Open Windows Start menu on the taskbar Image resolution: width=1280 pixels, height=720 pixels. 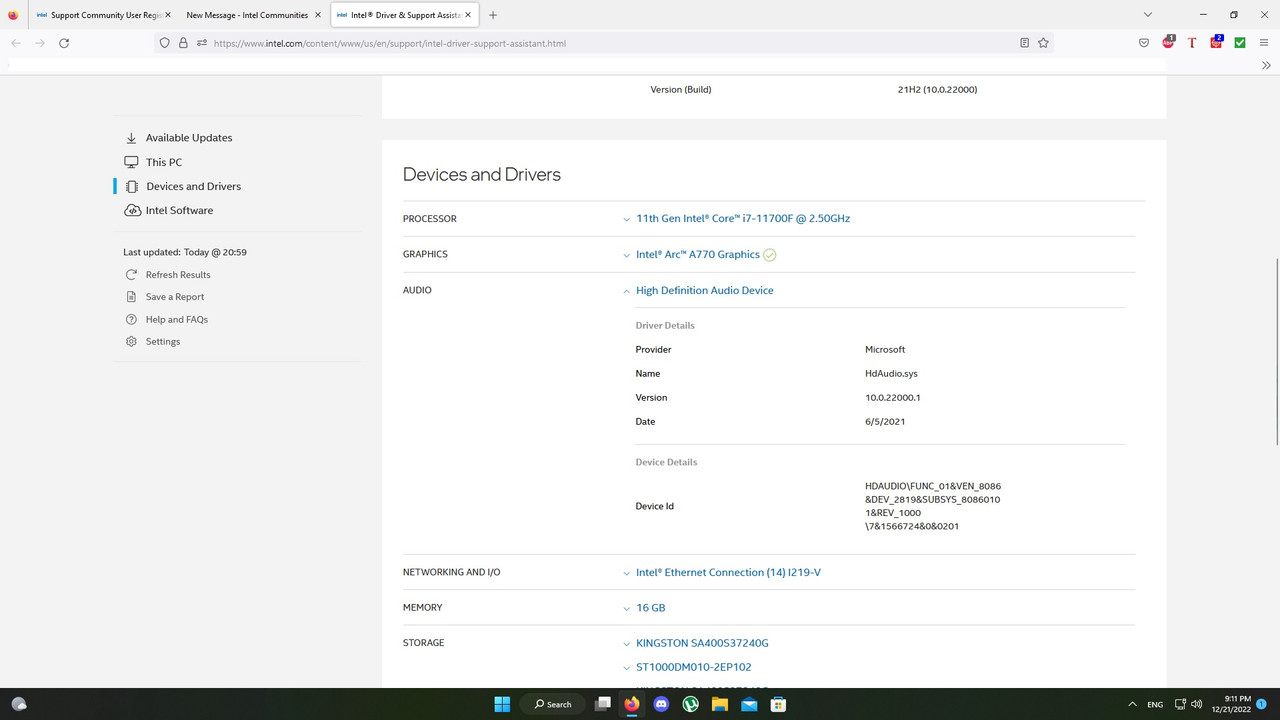[502, 704]
